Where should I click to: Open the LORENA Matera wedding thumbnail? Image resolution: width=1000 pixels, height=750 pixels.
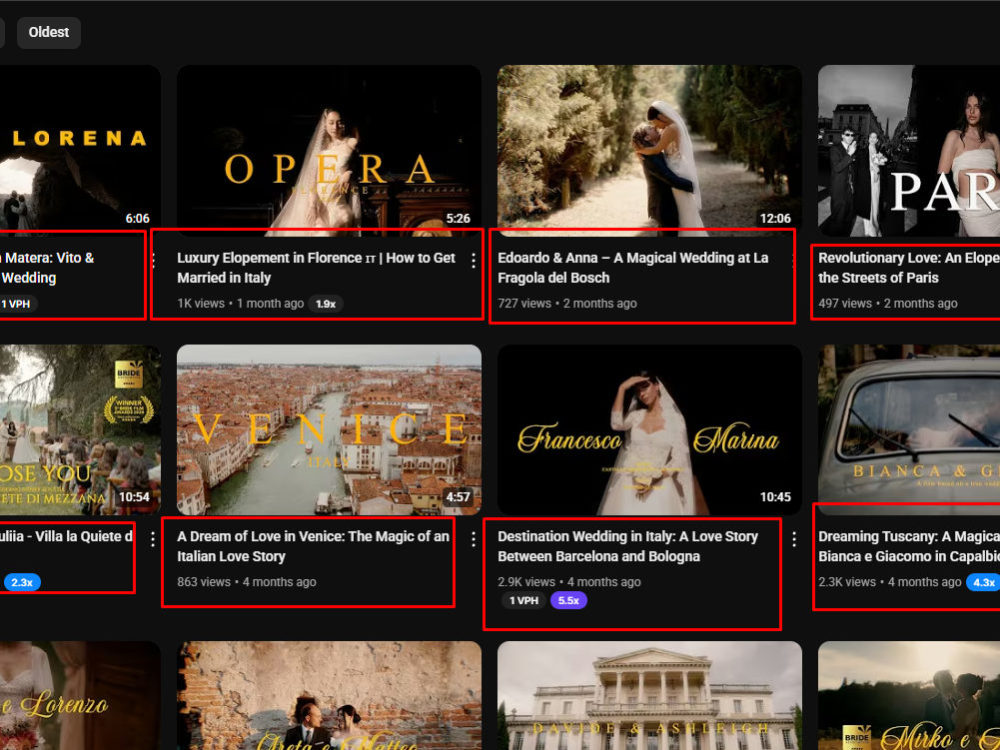(x=80, y=151)
